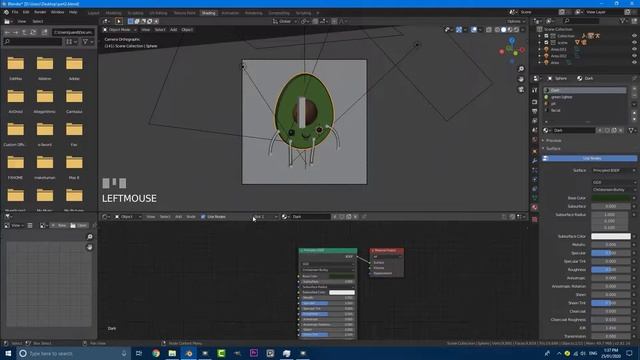Select solid viewport shading mode
This screenshot has height=360, width=640.
pyautogui.click(x=503, y=30)
